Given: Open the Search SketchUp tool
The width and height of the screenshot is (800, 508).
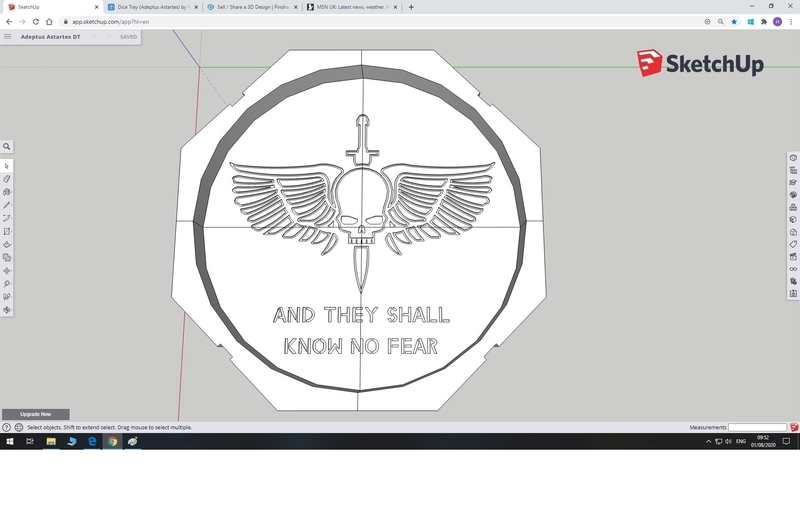Looking at the screenshot, I should [7, 146].
